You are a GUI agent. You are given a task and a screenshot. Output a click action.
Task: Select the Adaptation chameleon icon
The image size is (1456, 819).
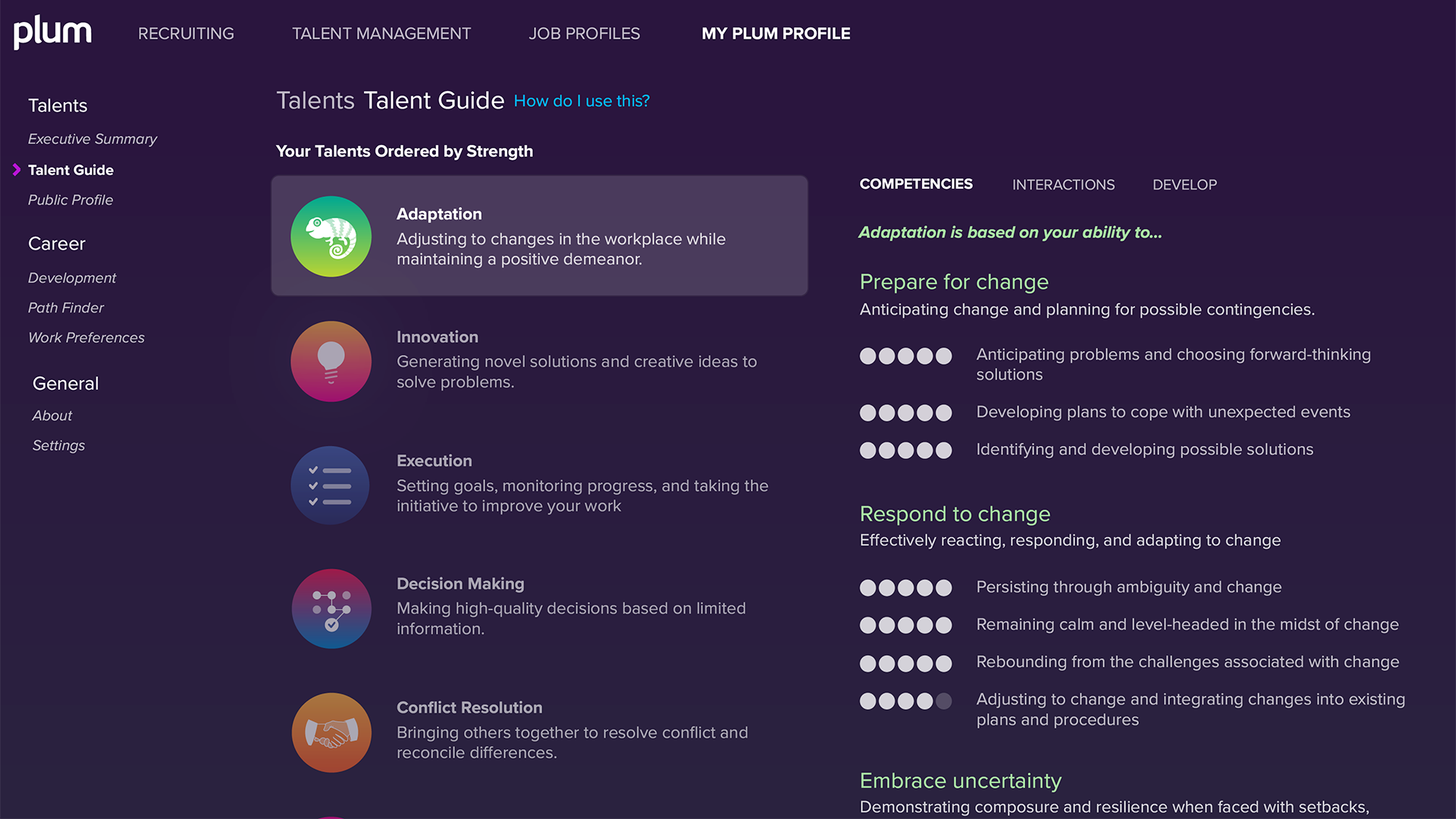pos(331,237)
